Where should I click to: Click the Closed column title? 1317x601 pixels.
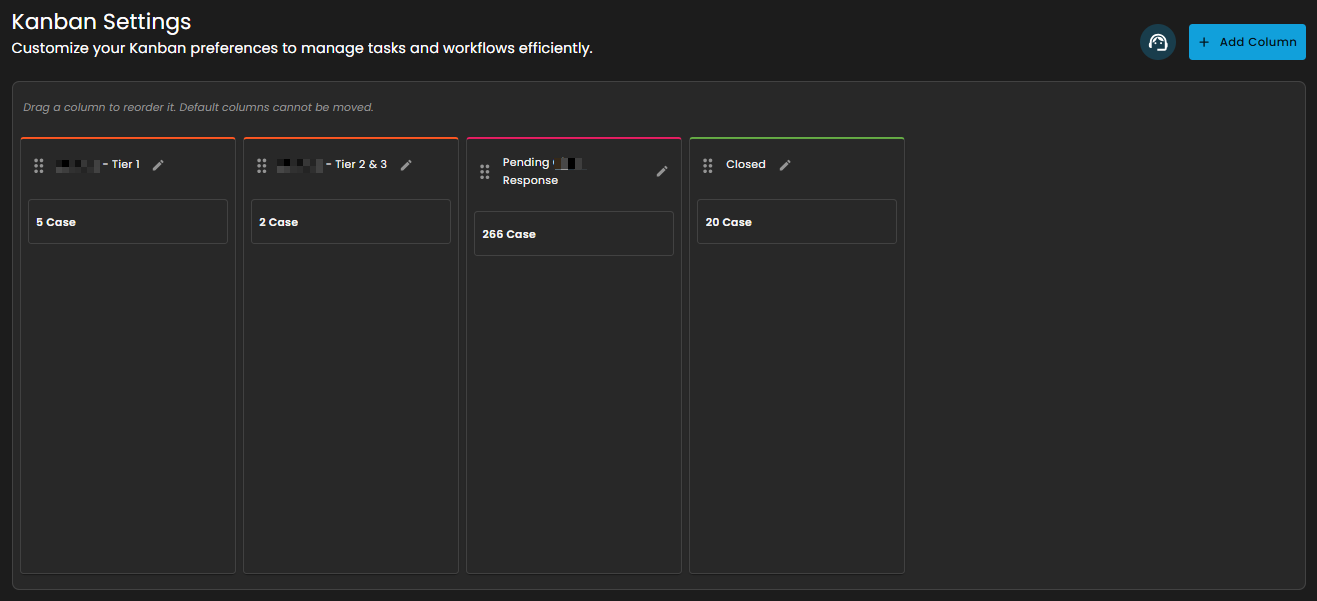(x=746, y=165)
